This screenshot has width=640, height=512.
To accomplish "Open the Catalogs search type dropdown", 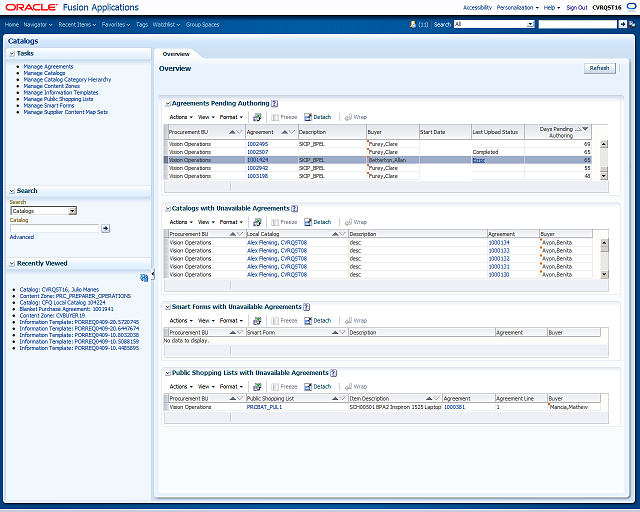I will tap(72, 211).
